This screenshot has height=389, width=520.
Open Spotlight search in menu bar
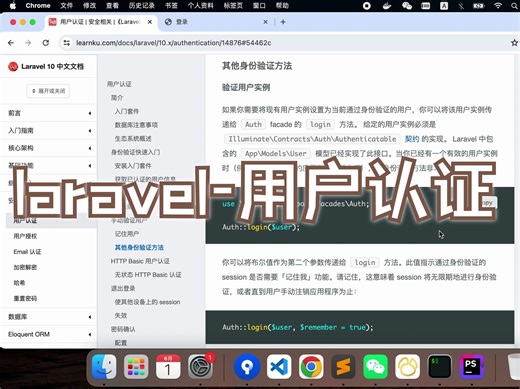coord(515,5)
